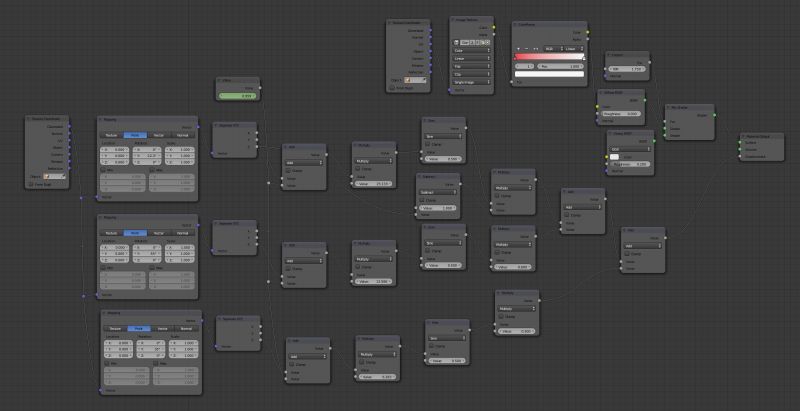Click the green BSDF output socket of Diffuse BSDF
800x411 pixels.
pyautogui.click(x=645, y=100)
